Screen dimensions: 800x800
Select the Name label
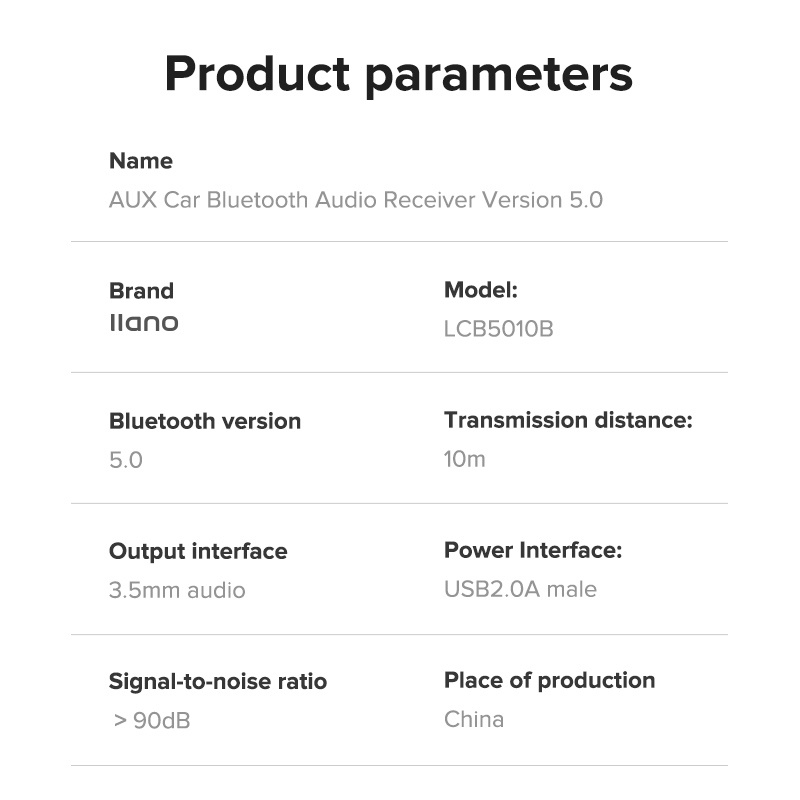140,161
